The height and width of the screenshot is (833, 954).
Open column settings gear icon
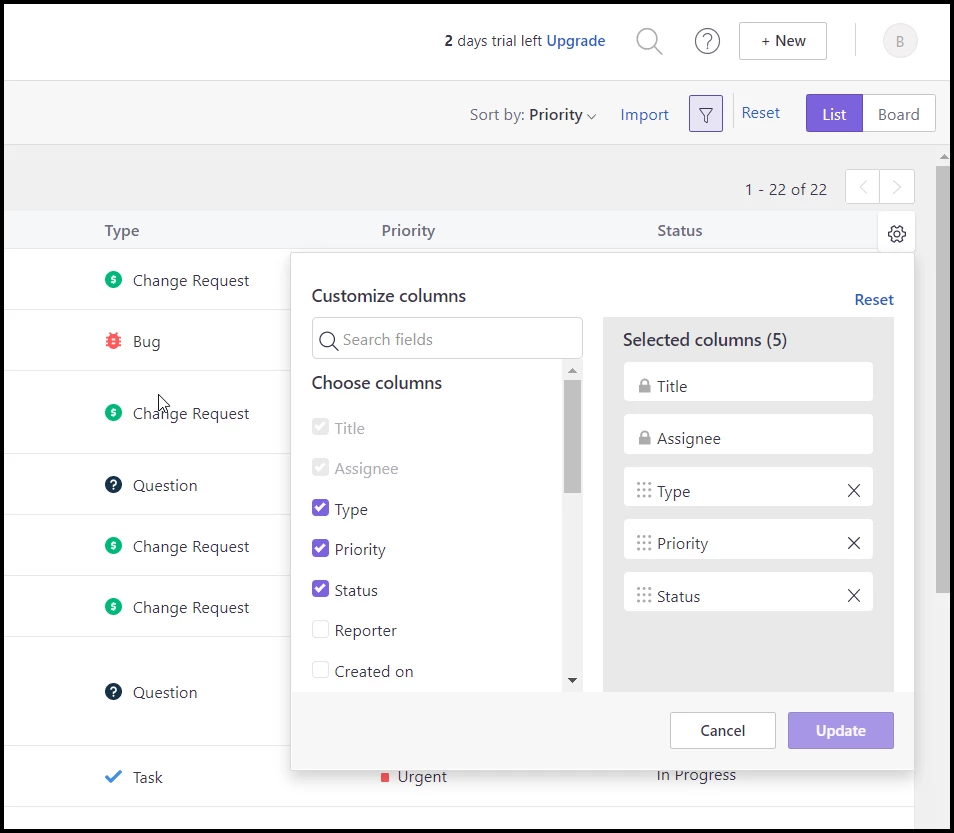click(x=896, y=234)
